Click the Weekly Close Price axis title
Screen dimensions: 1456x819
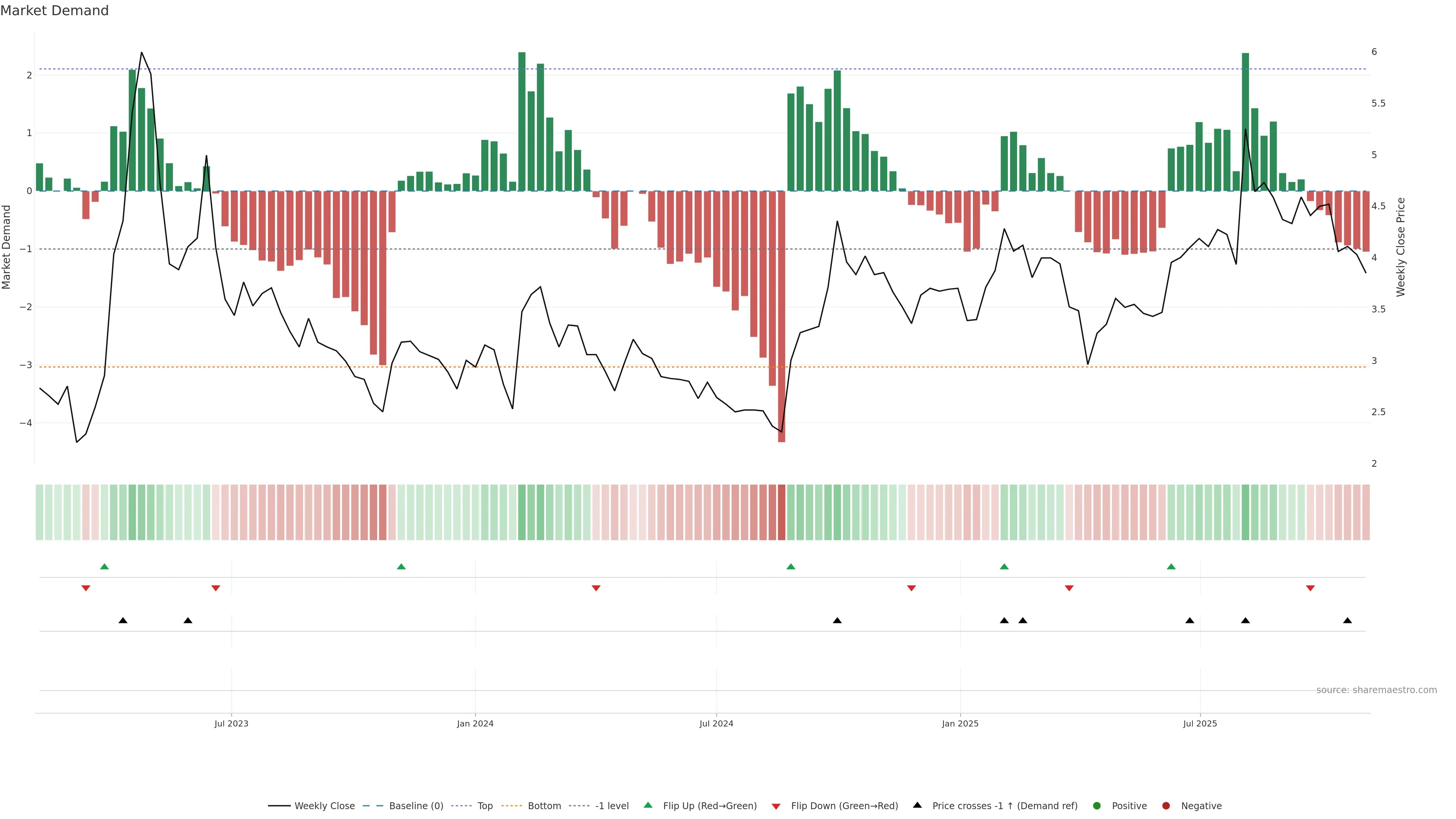1401,247
